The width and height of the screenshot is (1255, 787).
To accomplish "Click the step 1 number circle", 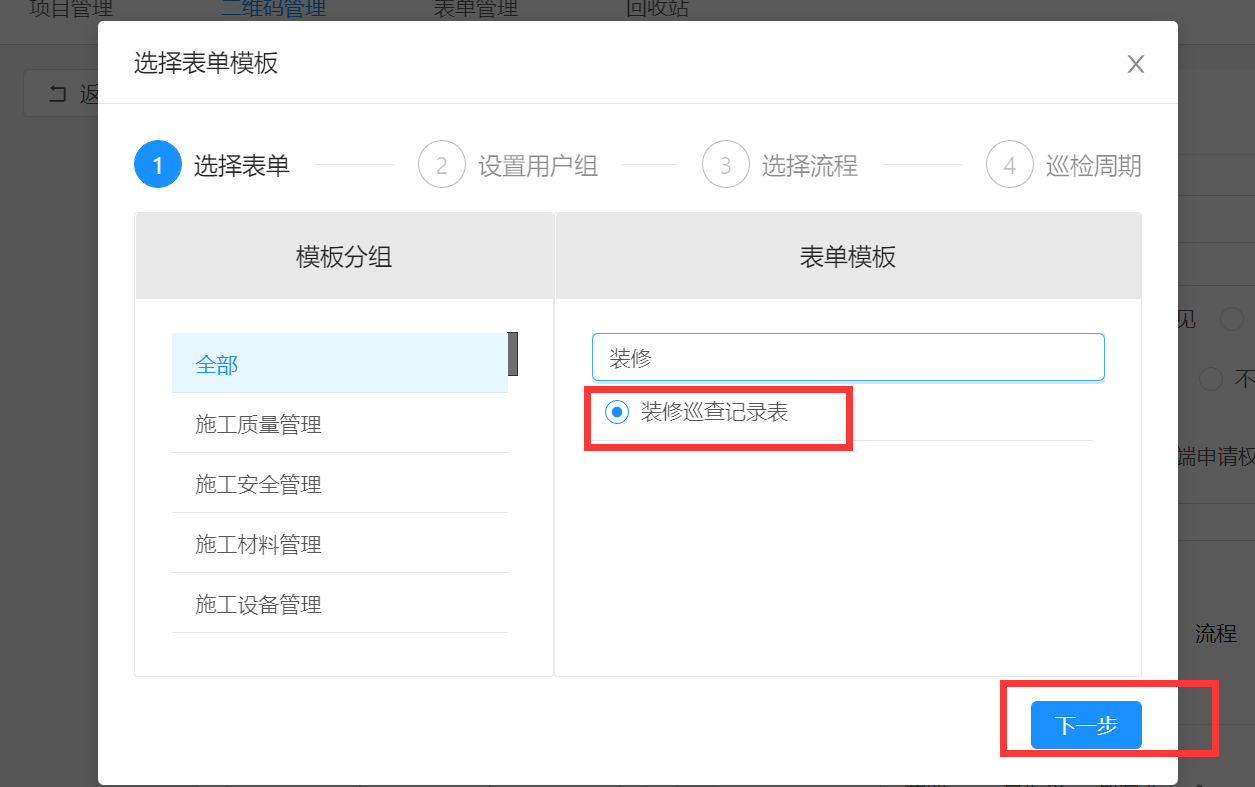I will click(157, 165).
